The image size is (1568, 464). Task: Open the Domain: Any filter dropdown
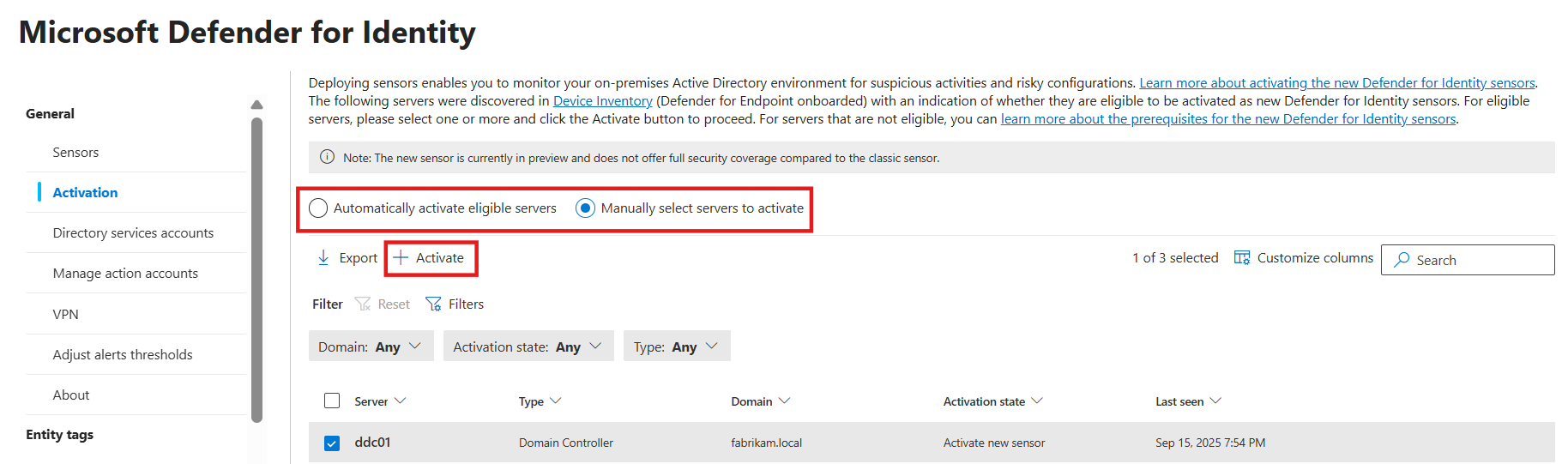[x=371, y=346]
